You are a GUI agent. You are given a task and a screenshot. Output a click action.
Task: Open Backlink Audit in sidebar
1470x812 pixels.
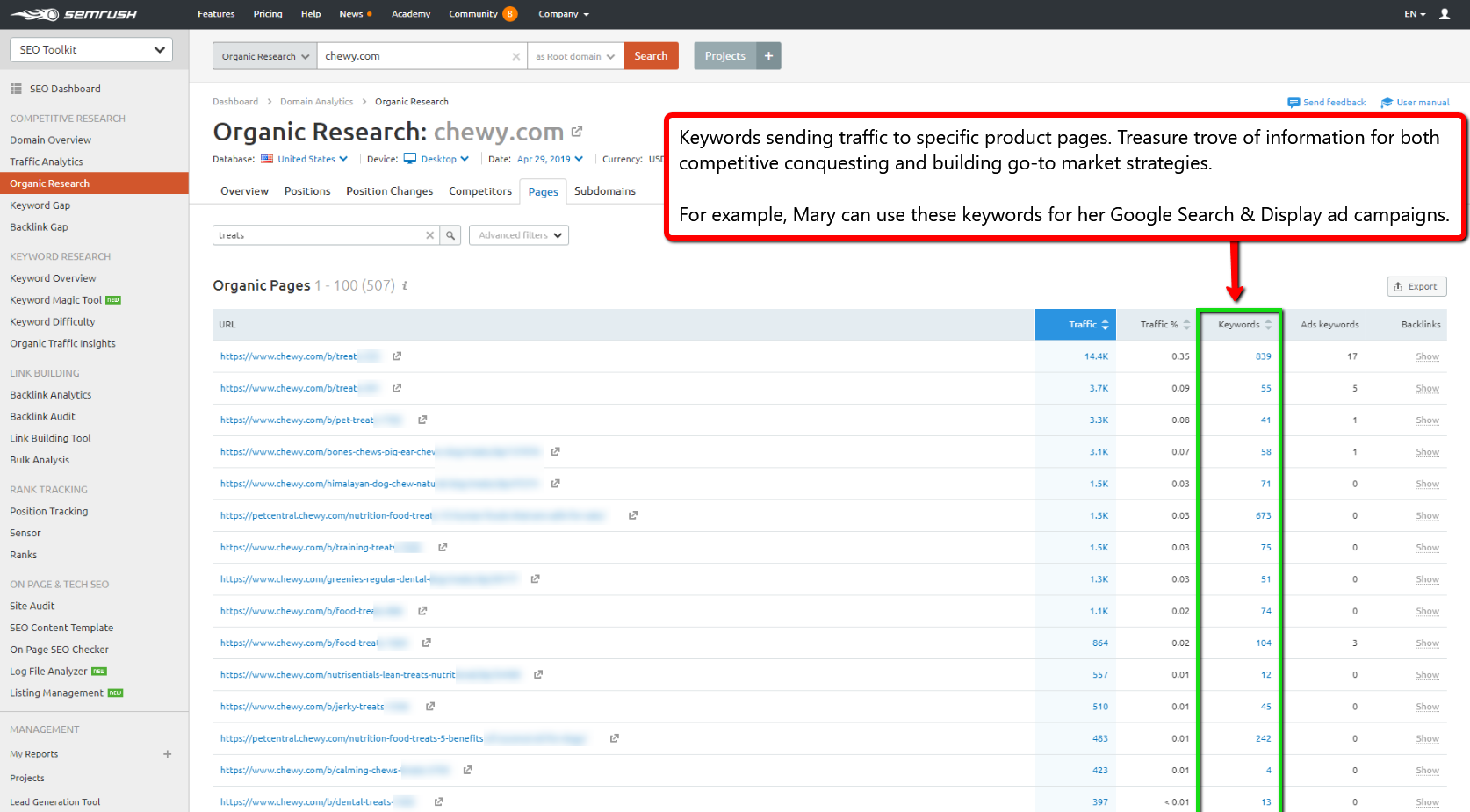(42, 417)
